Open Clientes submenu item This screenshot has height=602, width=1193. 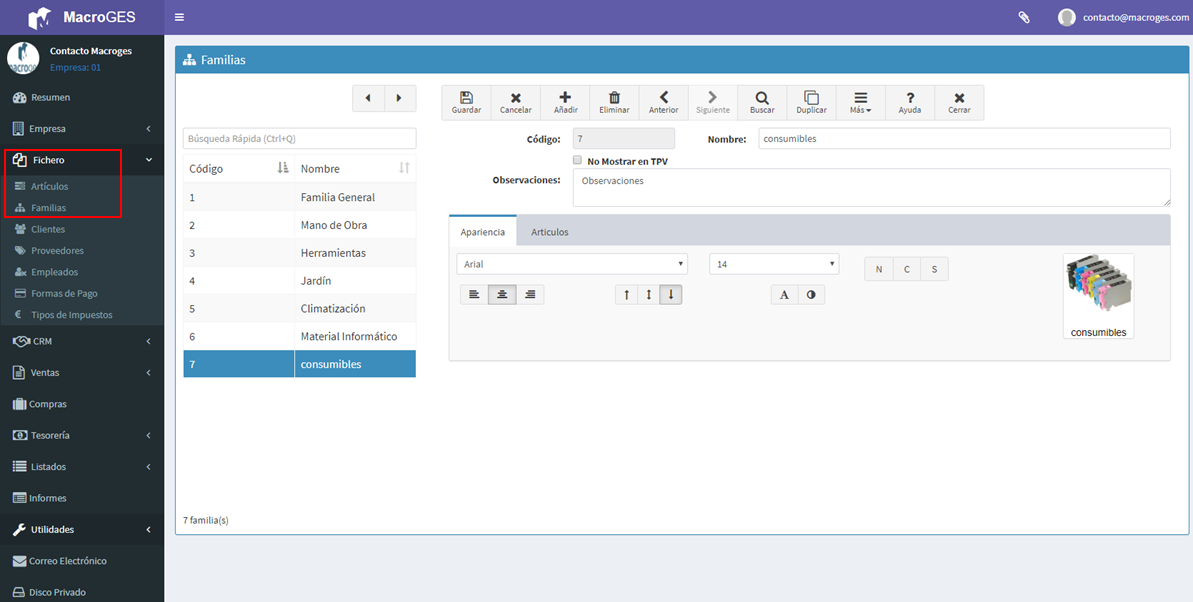[x=81, y=229]
